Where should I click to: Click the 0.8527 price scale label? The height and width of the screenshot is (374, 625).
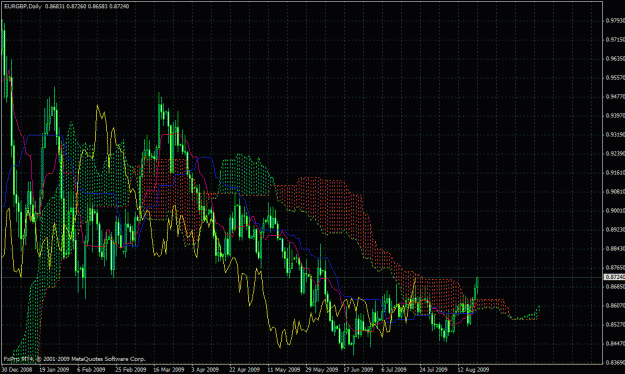pos(615,325)
